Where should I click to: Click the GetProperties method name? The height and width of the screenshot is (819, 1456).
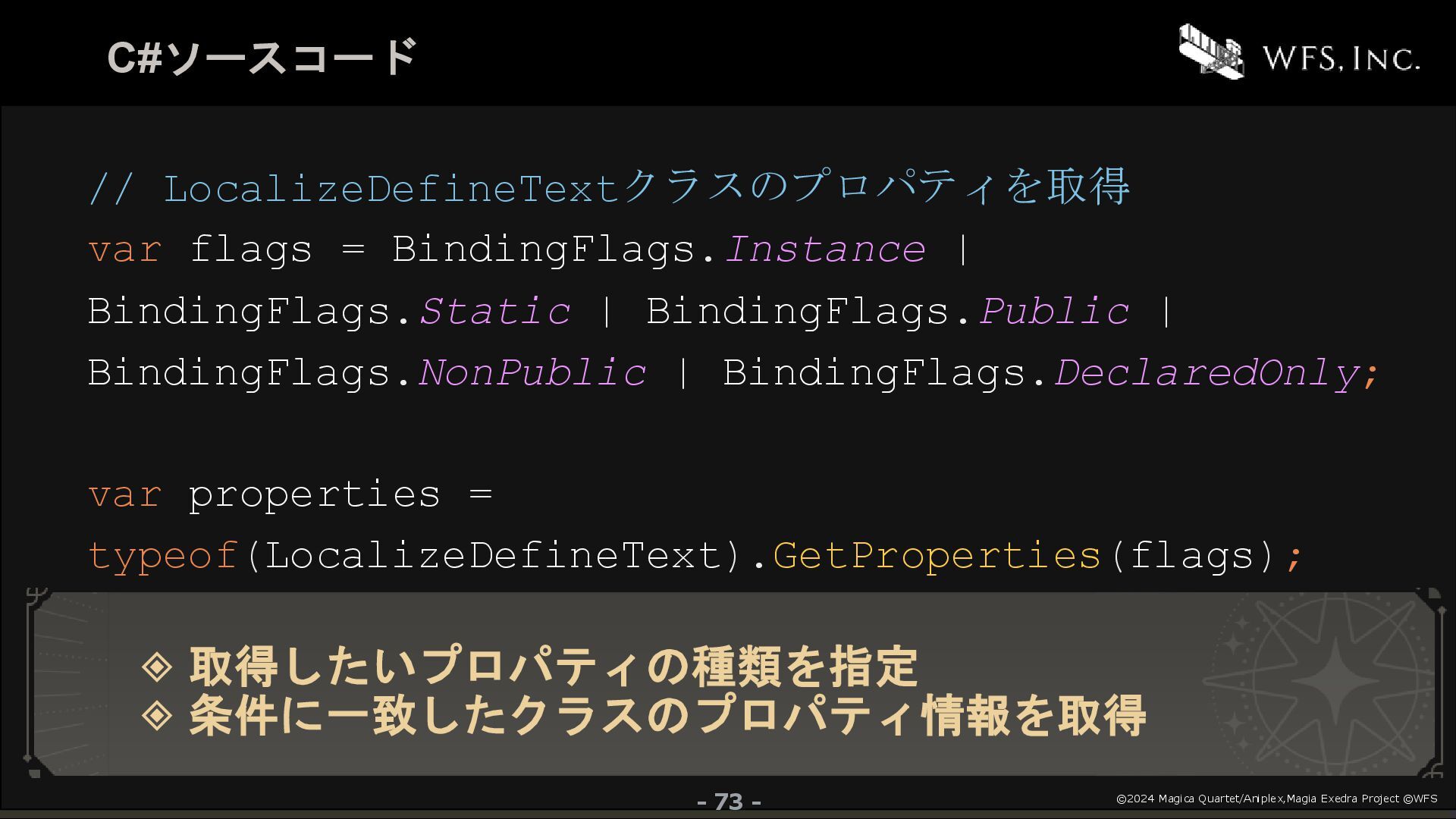(937, 556)
